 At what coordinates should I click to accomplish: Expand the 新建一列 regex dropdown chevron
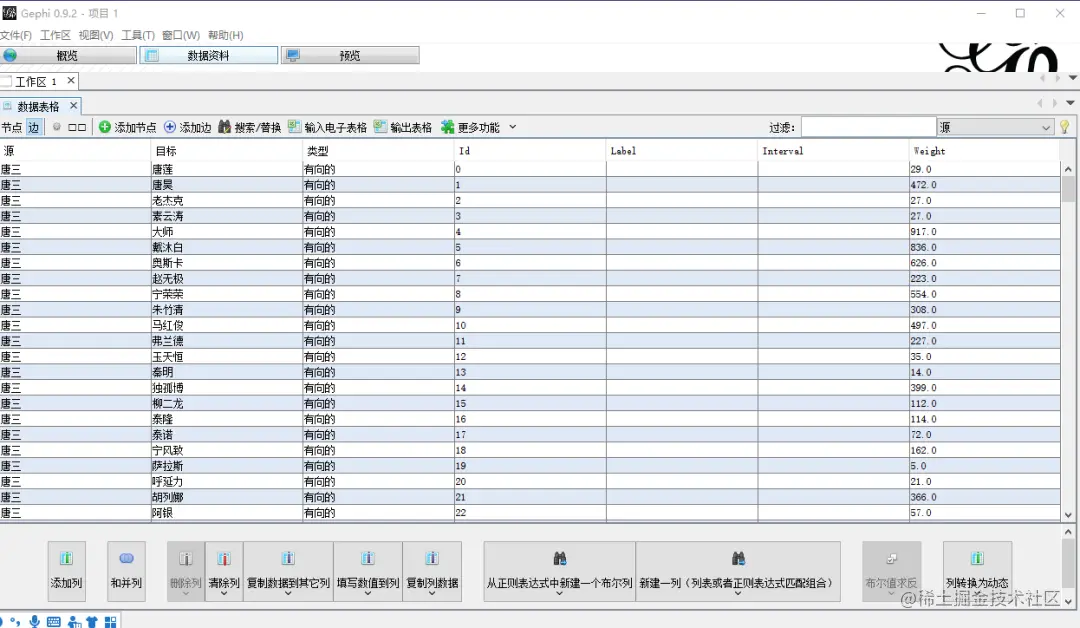tap(738, 593)
